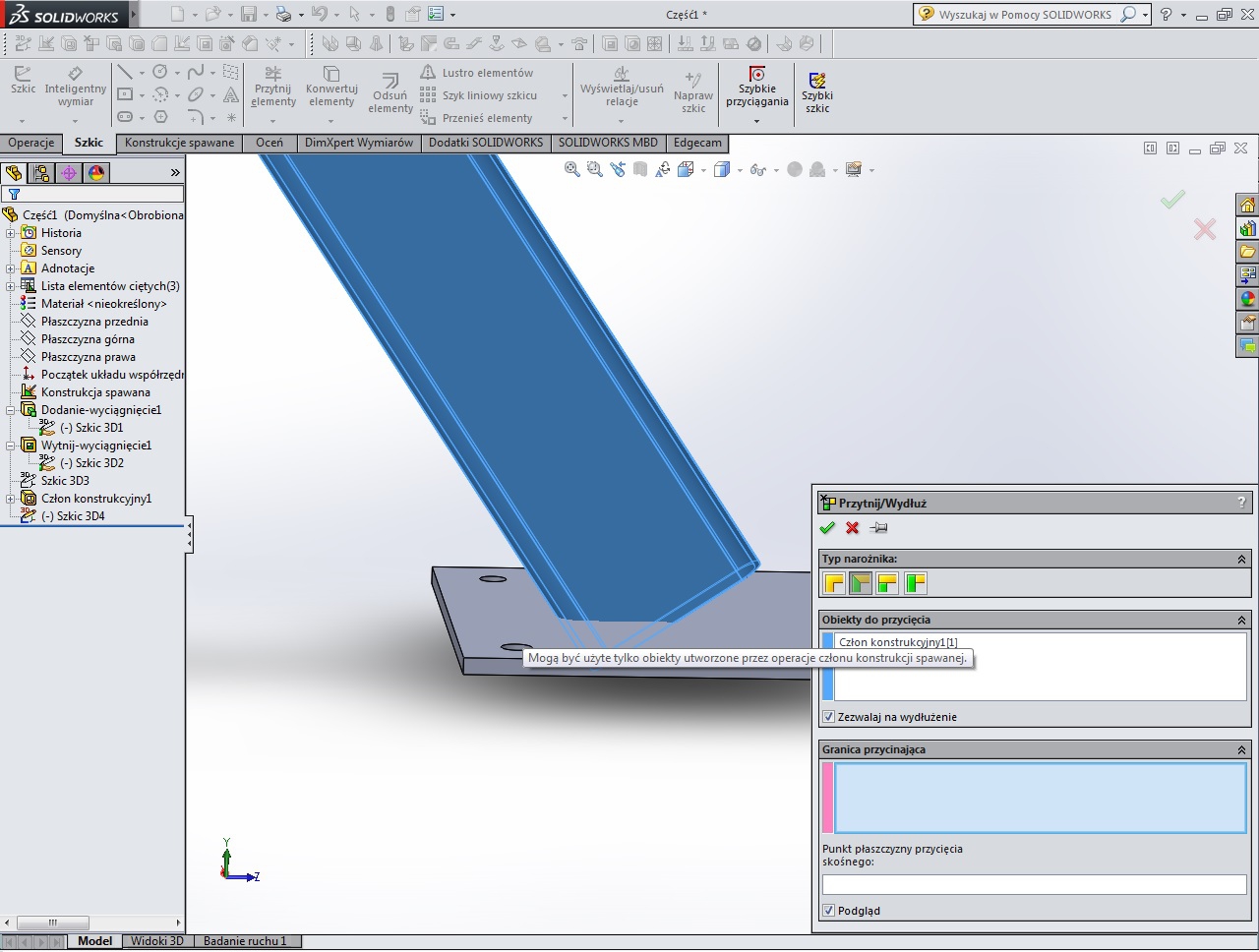
Task: Cancel with the graphics area red X
Action: click(x=1205, y=229)
